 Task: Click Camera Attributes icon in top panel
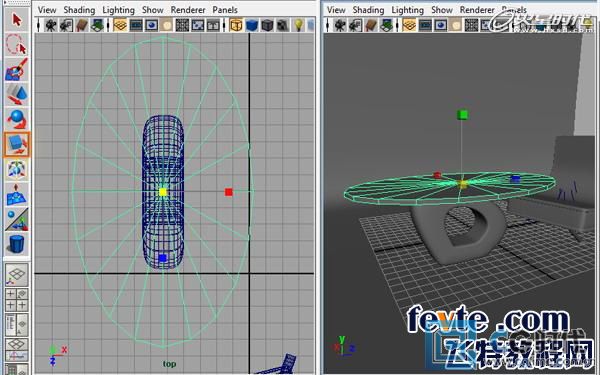tap(66, 26)
